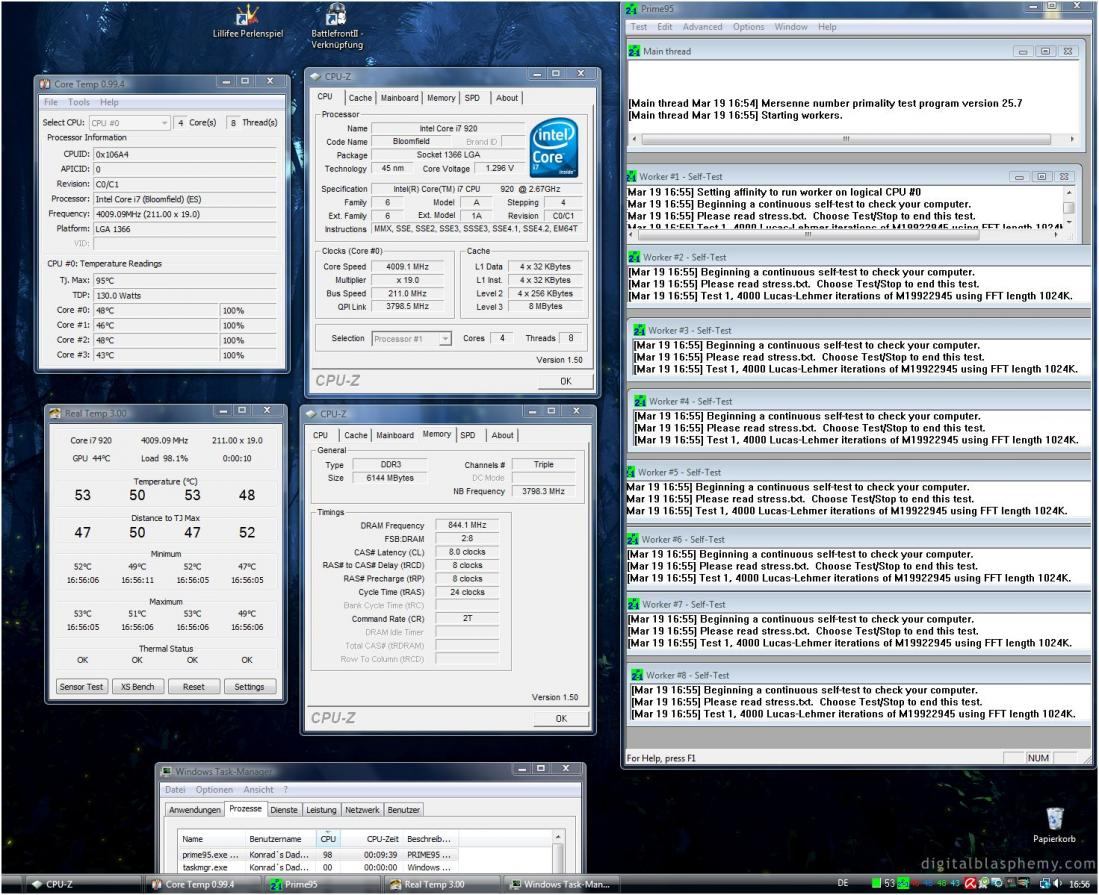The width and height of the screenshot is (1099, 895).
Task: Switch to Prime95 in the taskbar
Action: pos(322,884)
